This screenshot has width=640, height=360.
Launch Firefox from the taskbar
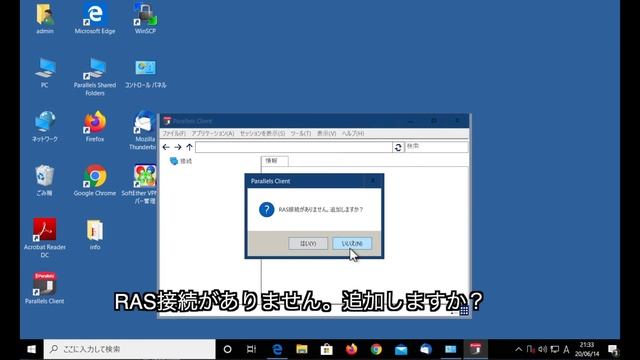351,349
